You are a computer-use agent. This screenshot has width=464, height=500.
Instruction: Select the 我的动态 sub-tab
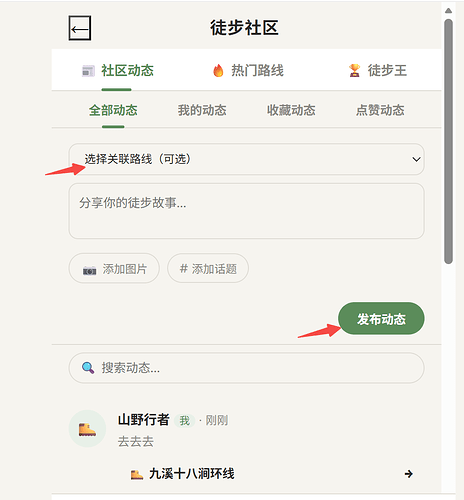click(x=202, y=110)
